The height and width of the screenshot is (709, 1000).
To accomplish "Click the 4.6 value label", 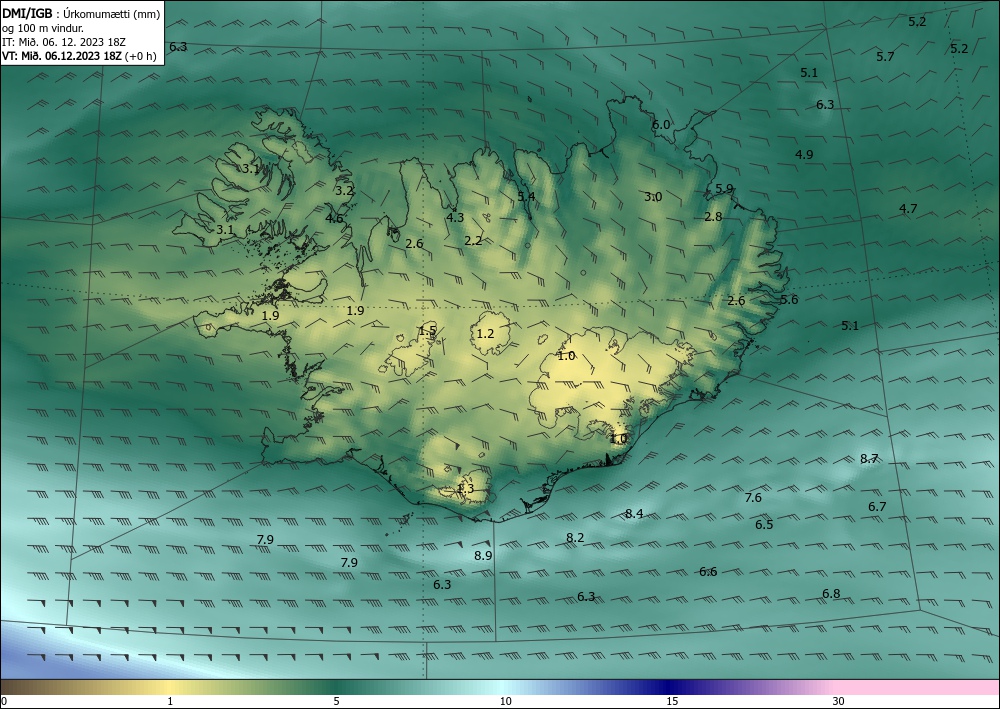I will tap(334, 219).
